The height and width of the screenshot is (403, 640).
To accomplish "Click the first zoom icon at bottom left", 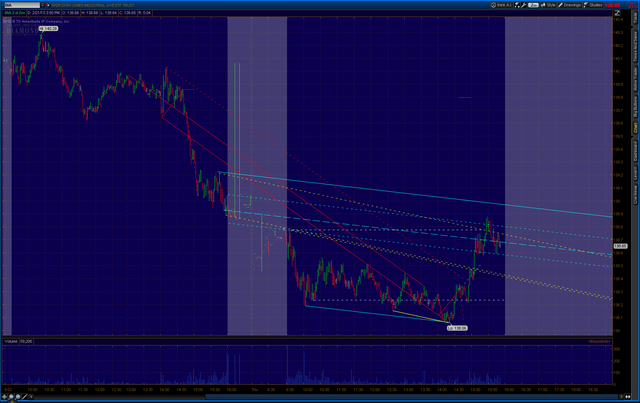I will tap(4, 396).
